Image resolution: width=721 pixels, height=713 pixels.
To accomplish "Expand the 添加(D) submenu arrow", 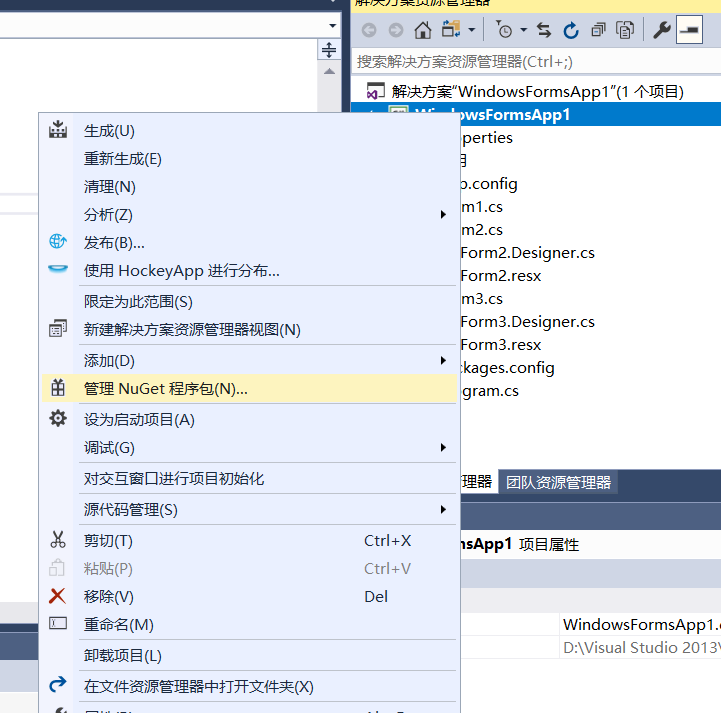I will click(x=443, y=360).
